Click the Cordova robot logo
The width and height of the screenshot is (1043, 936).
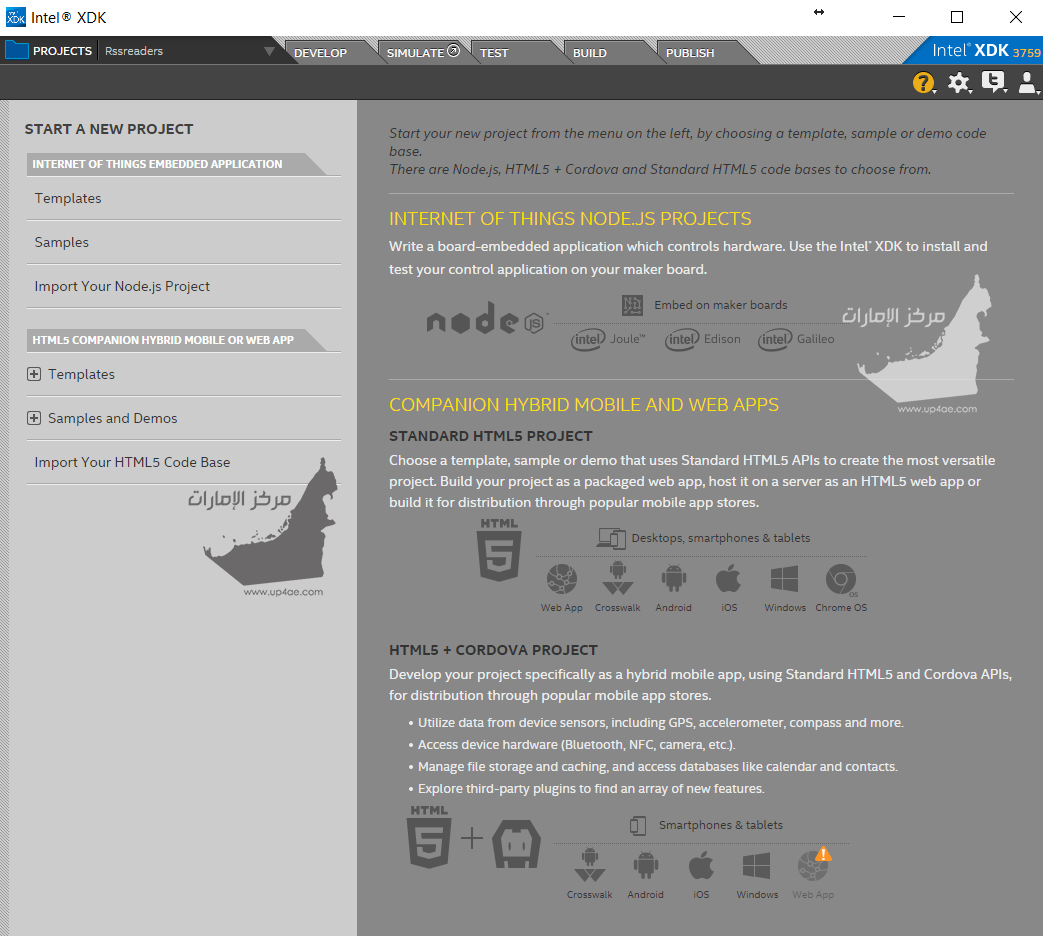click(516, 844)
